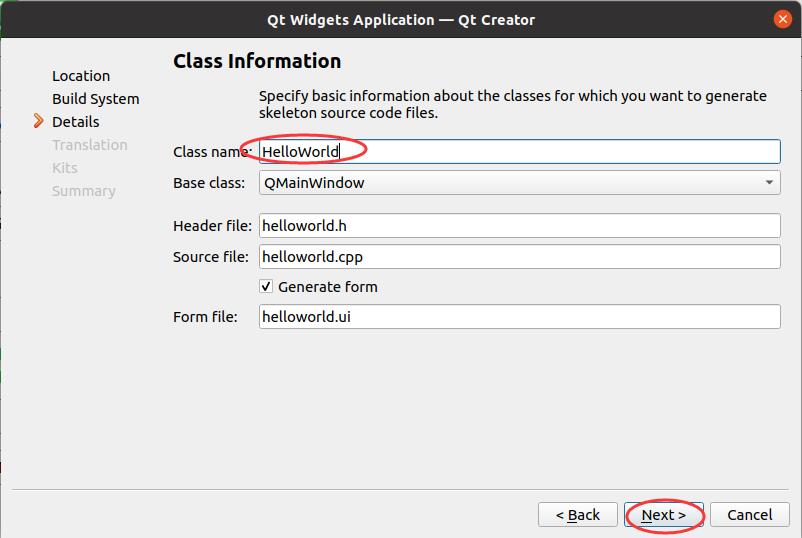Click the Source file label
802x538 pixels.
click(x=210, y=256)
